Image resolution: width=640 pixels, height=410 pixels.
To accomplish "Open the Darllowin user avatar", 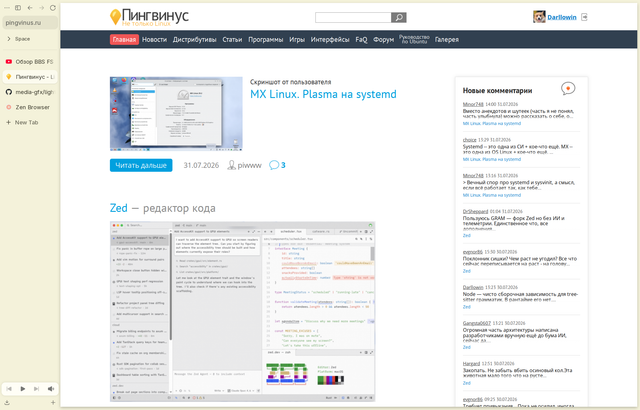I will point(539,17).
